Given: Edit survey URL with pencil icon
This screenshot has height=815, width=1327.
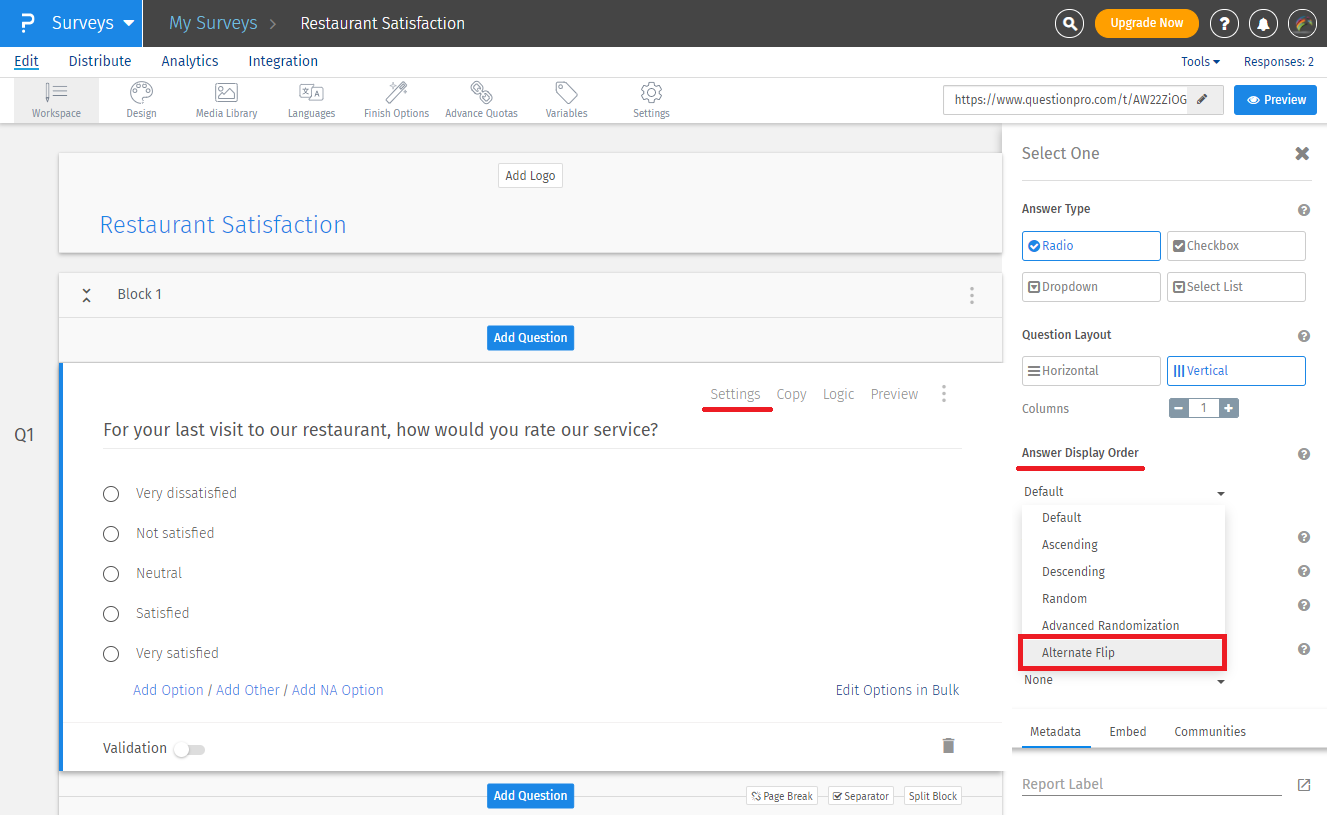Looking at the screenshot, I should [x=1202, y=100].
